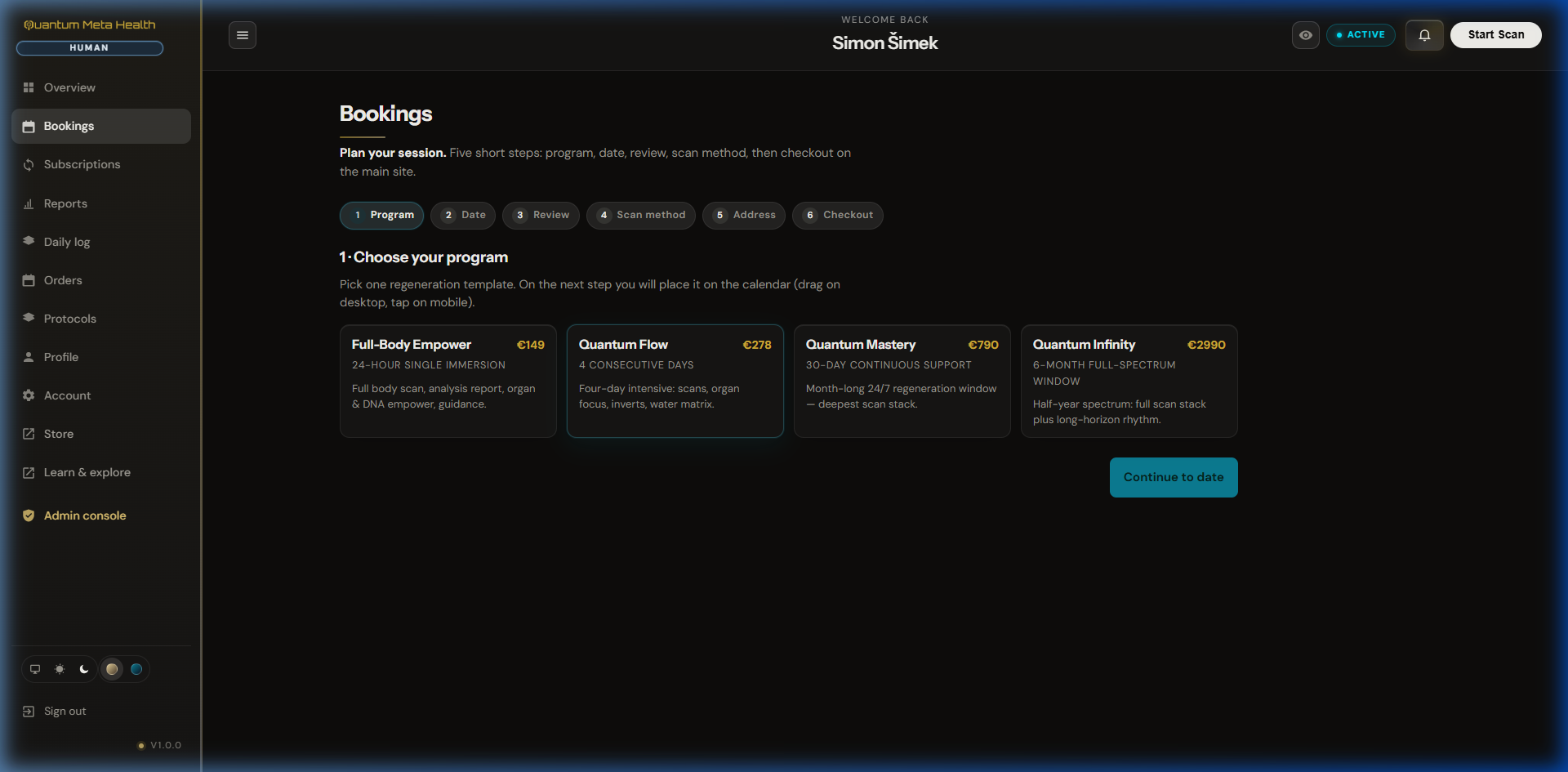Viewport: 1568px width, 772px height.
Task: Select step 2 Date tab
Action: pos(463,216)
